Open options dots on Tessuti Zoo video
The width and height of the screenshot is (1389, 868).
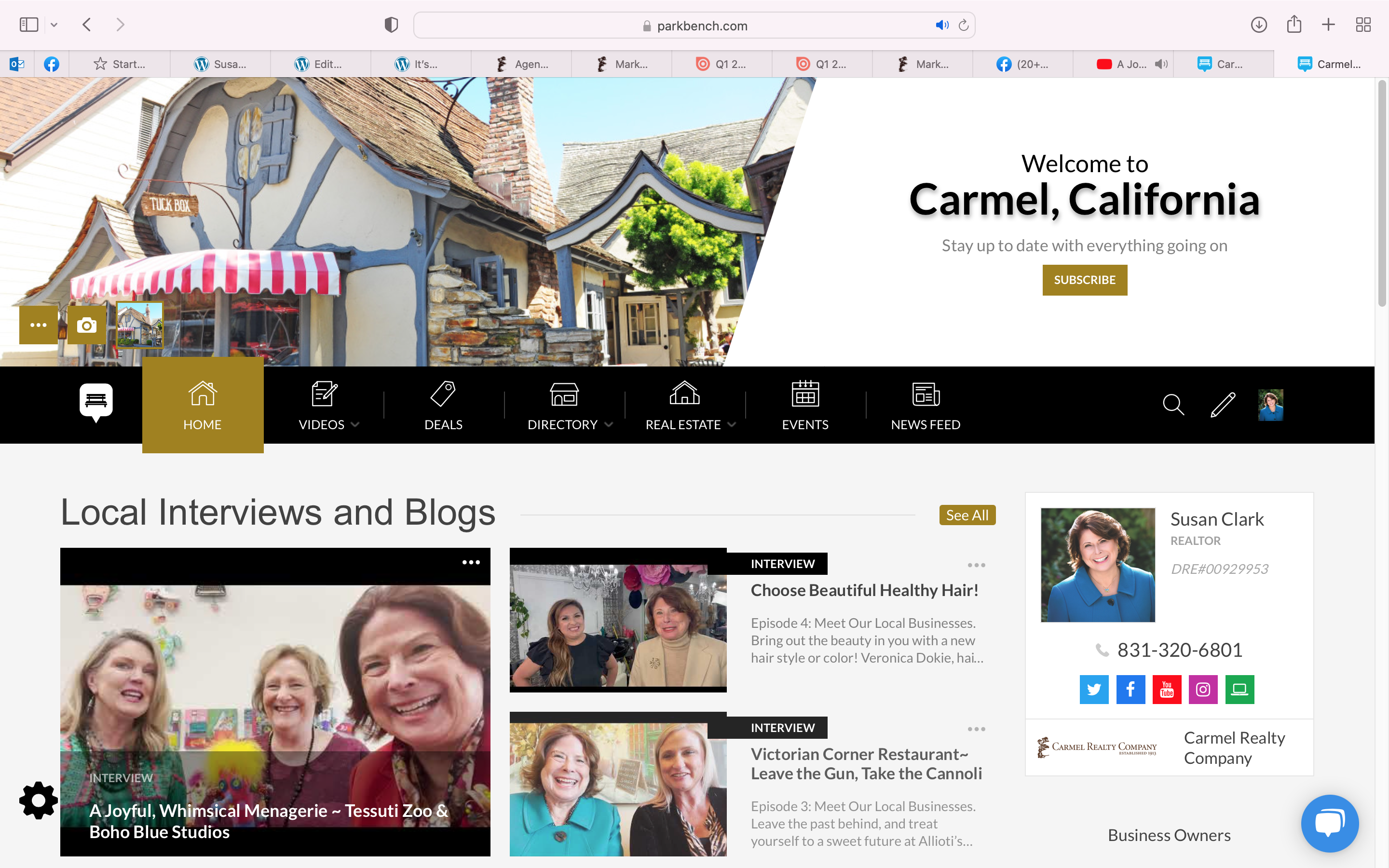click(x=471, y=562)
